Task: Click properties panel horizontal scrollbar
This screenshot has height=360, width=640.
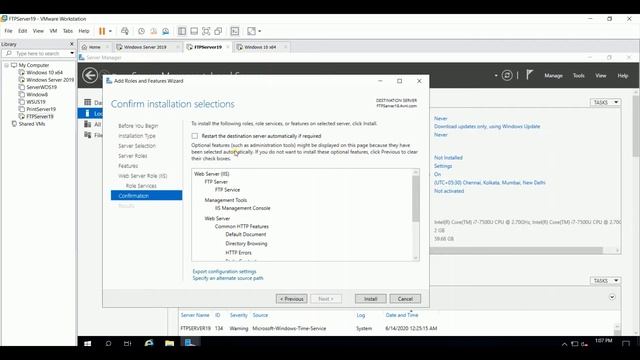Action: (x=516, y=250)
